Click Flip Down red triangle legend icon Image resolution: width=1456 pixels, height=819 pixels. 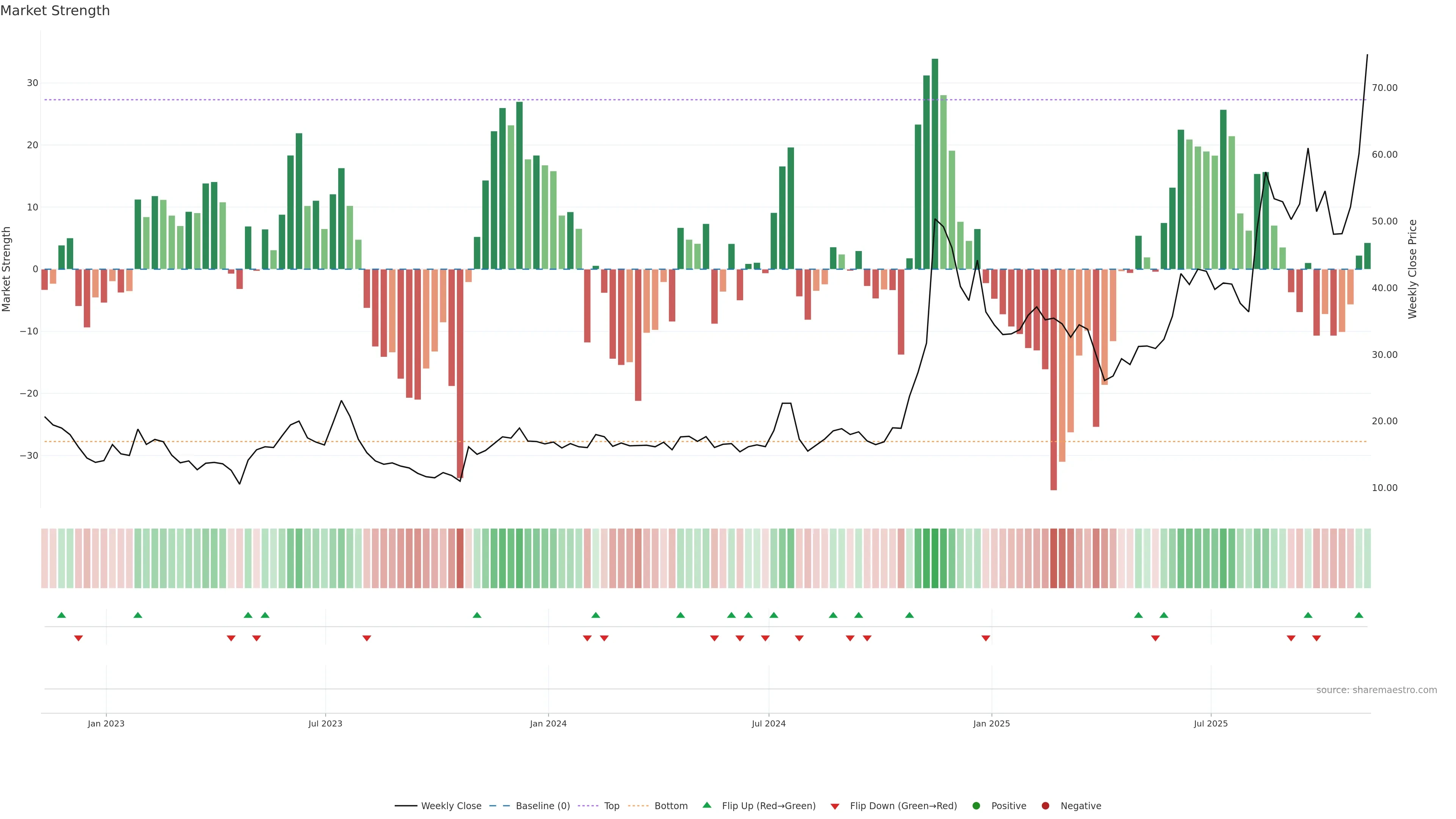click(x=835, y=806)
